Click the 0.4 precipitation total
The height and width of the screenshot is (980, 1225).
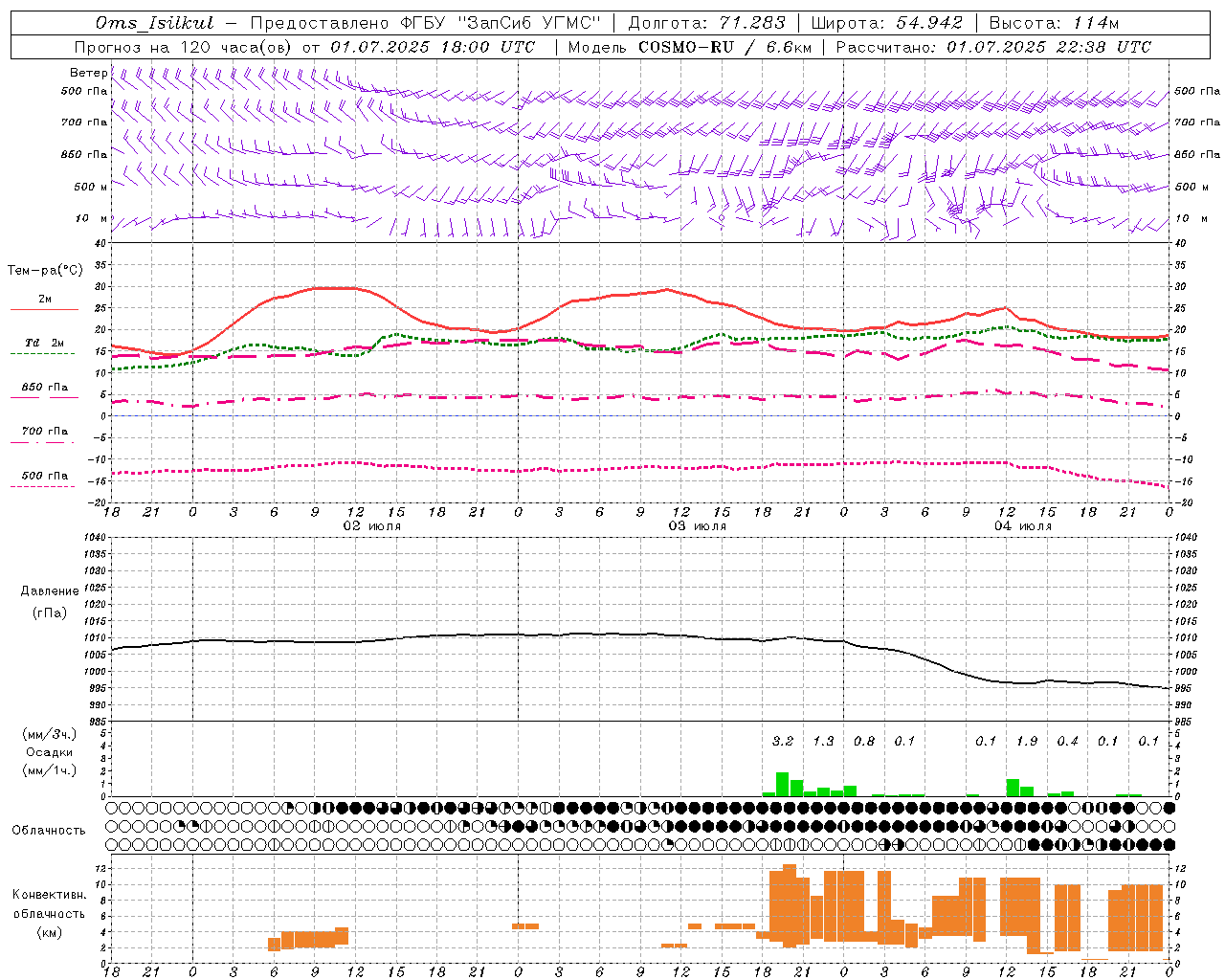(1067, 741)
